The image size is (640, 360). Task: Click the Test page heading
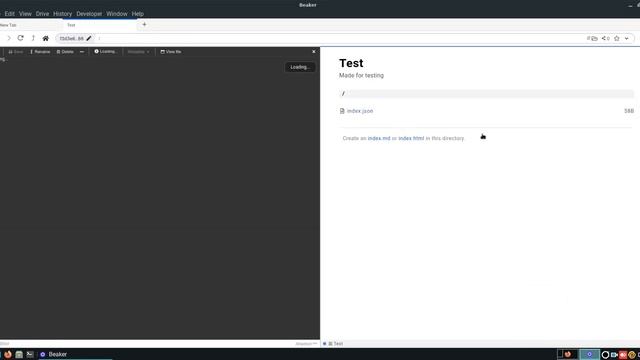351,63
